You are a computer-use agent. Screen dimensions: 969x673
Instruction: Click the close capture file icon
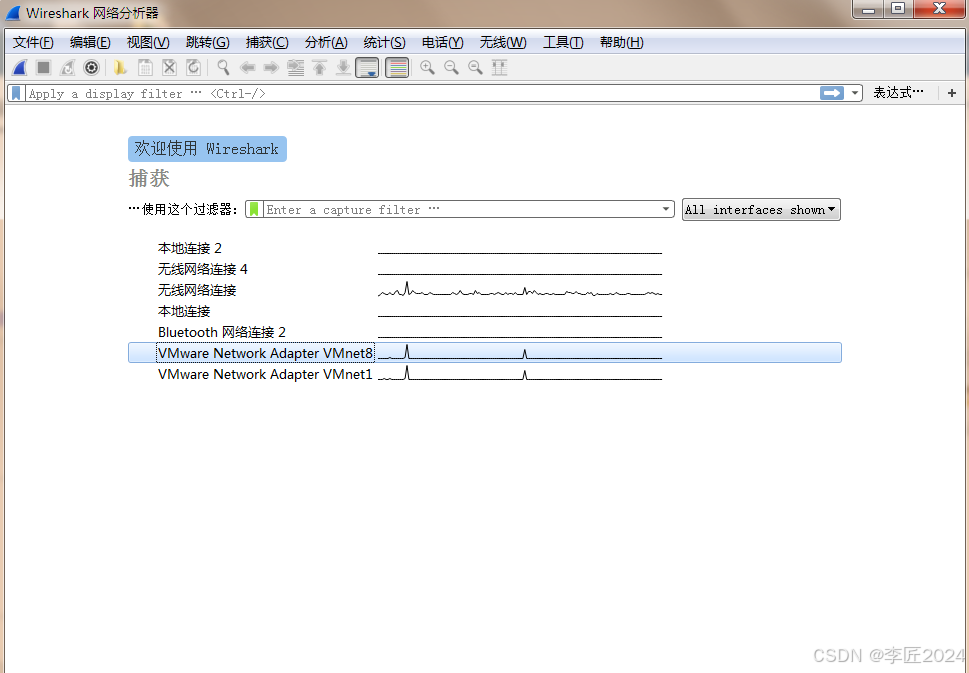[x=169, y=67]
